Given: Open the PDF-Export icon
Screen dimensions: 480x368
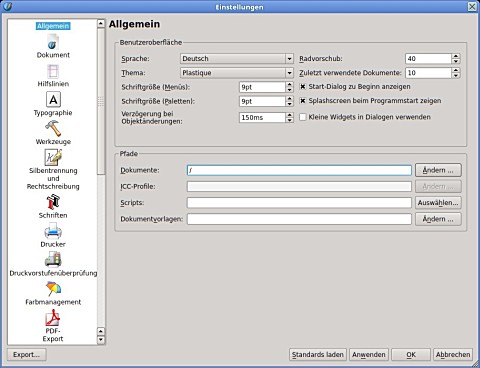Looking at the screenshot, I should pyautogui.click(x=53, y=318).
